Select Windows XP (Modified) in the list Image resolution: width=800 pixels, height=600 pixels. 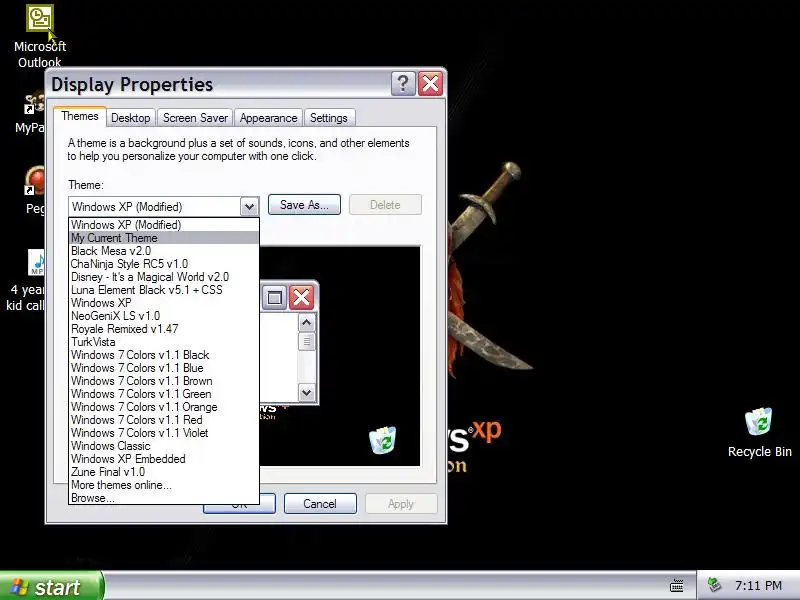point(164,225)
